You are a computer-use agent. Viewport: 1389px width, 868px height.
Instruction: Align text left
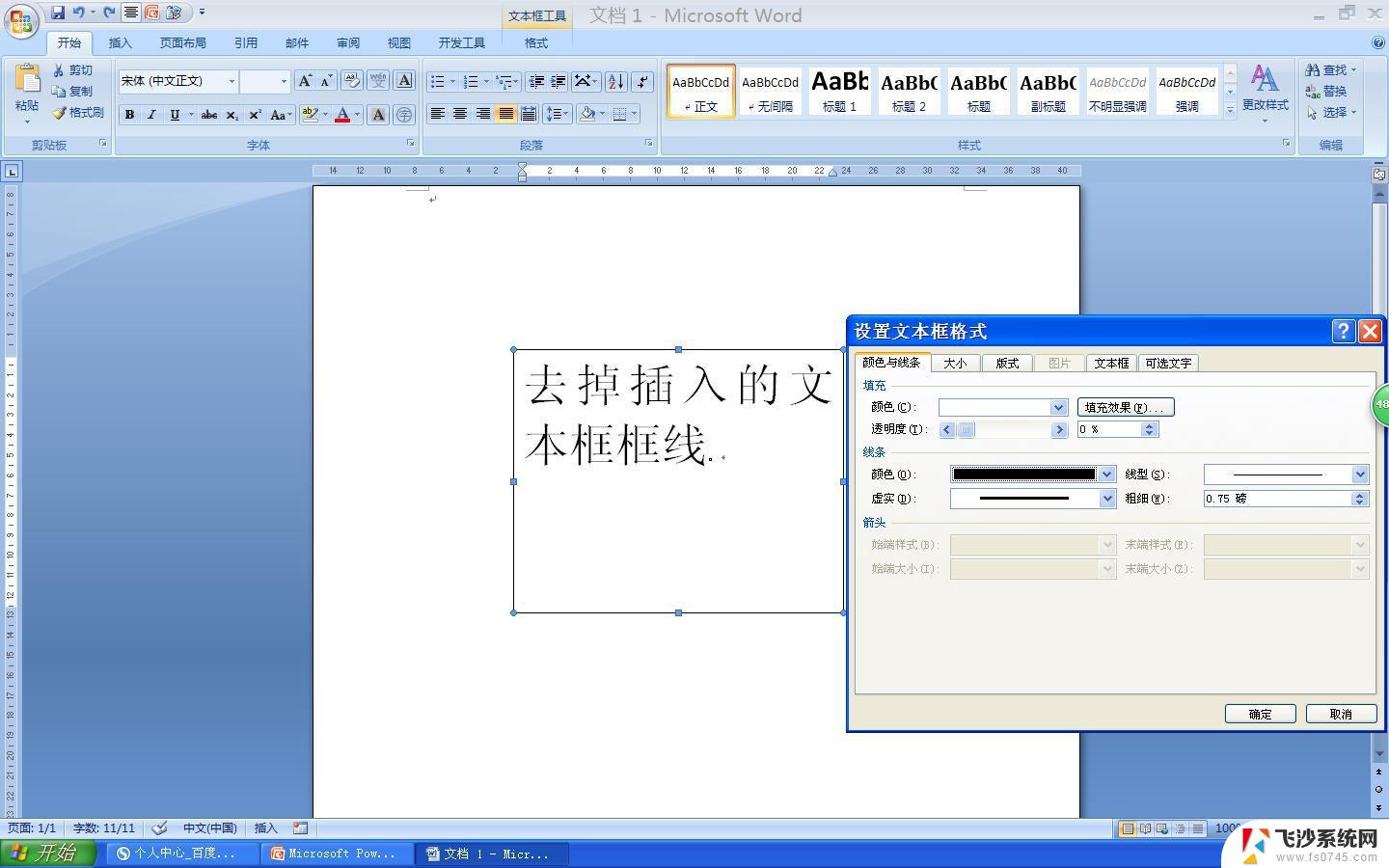coord(437,114)
